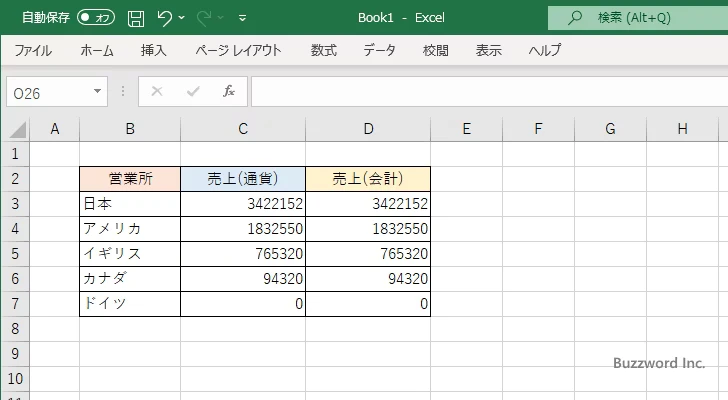
Task: Click the Redo arrow icon
Action: 204,18
